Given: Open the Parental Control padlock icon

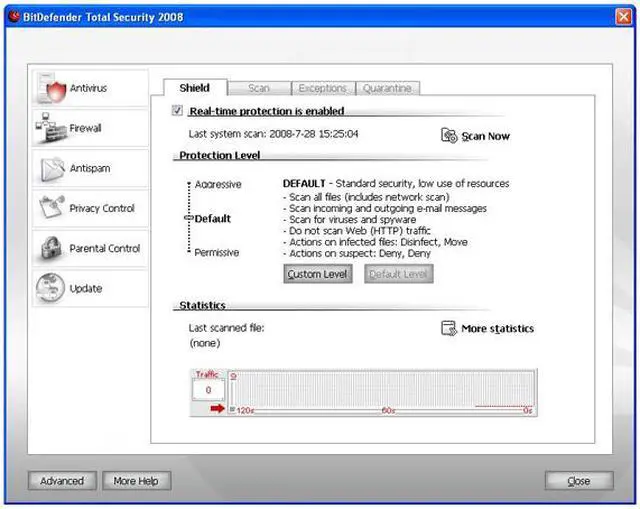Looking at the screenshot, I should click(51, 249).
